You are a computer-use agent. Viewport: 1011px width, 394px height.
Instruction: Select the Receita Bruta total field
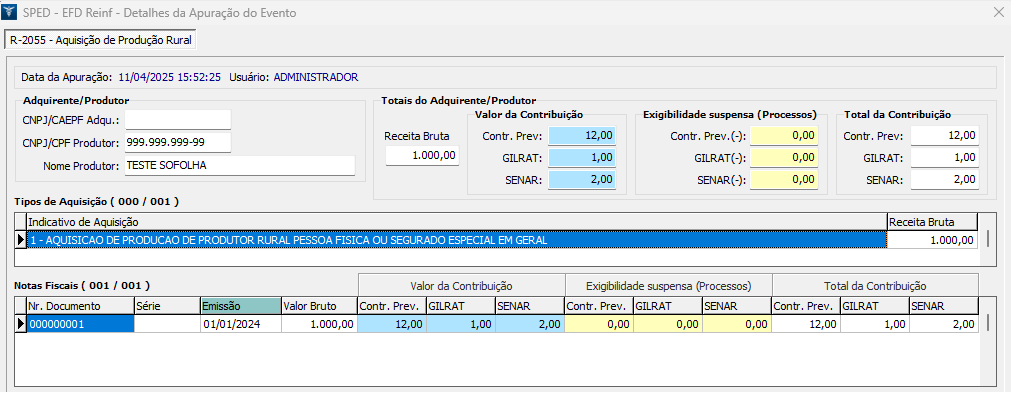[x=422, y=155]
